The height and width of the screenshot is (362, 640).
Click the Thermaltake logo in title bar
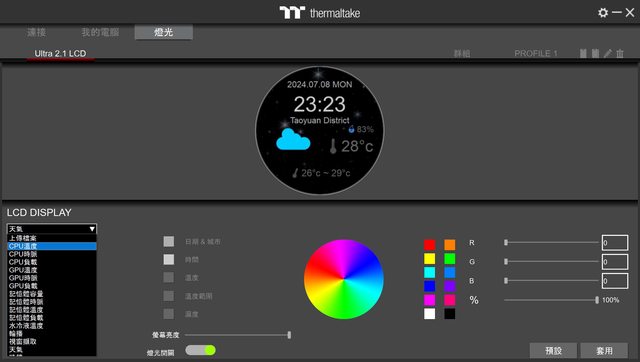320,13
